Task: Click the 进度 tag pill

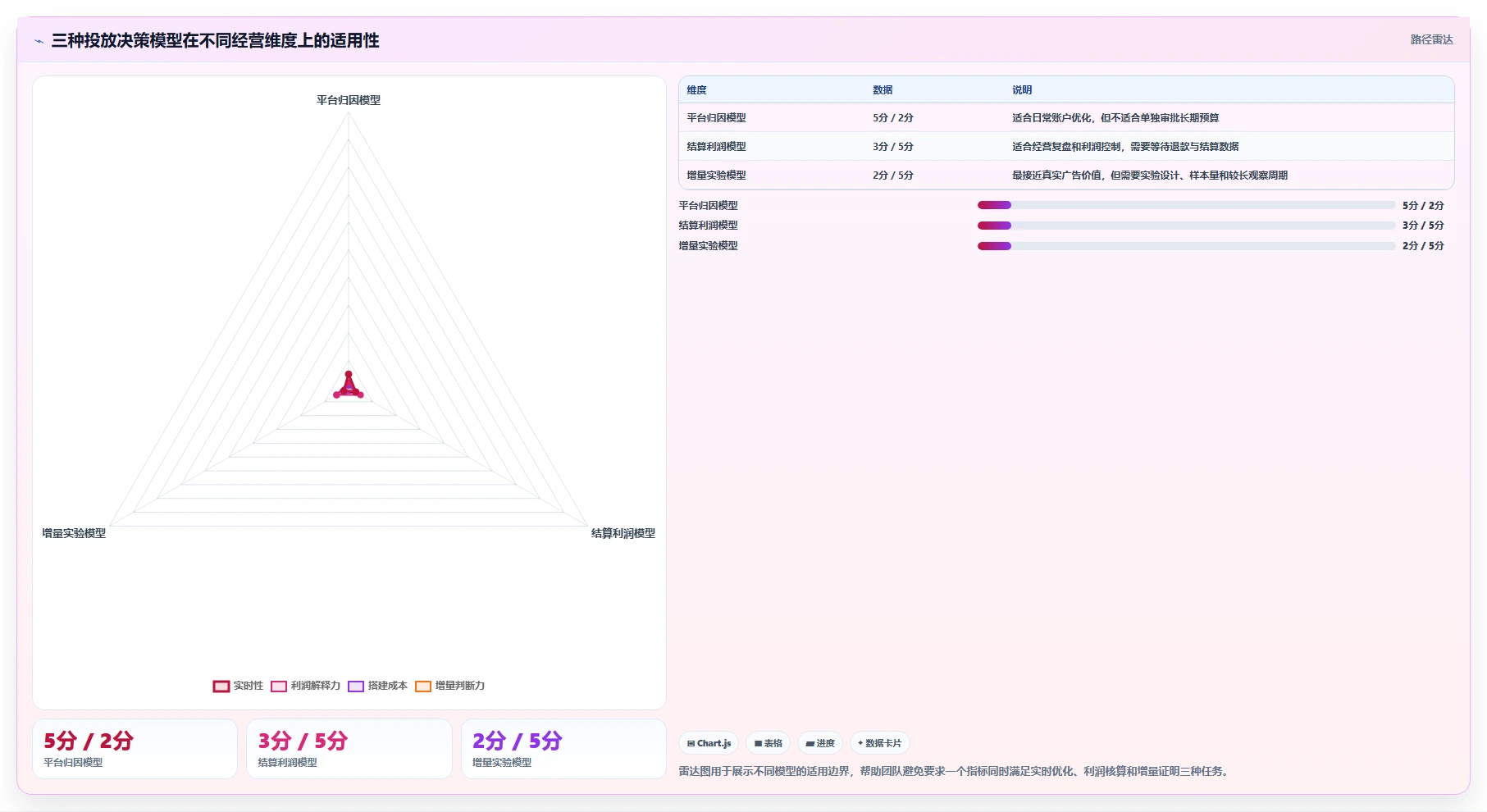Action: [820, 743]
